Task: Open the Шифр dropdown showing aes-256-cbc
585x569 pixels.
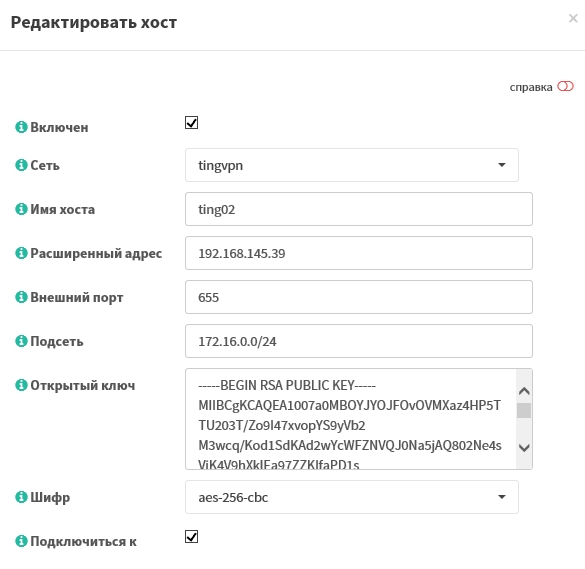Action: coord(352,497)
